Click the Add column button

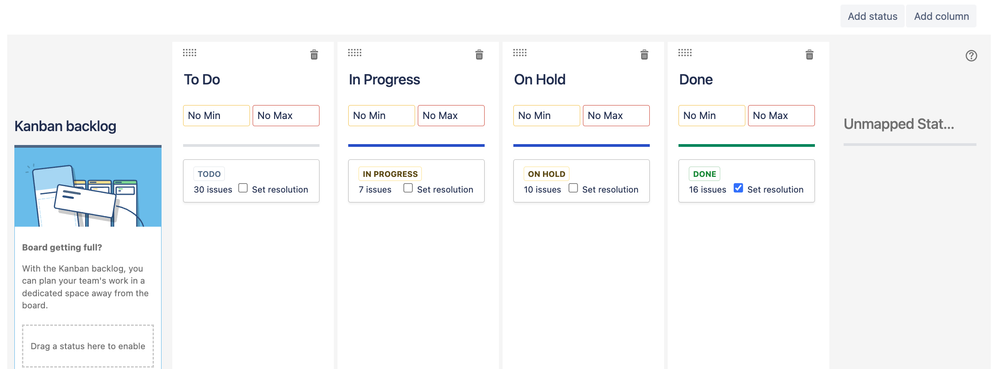pos(941,17)
